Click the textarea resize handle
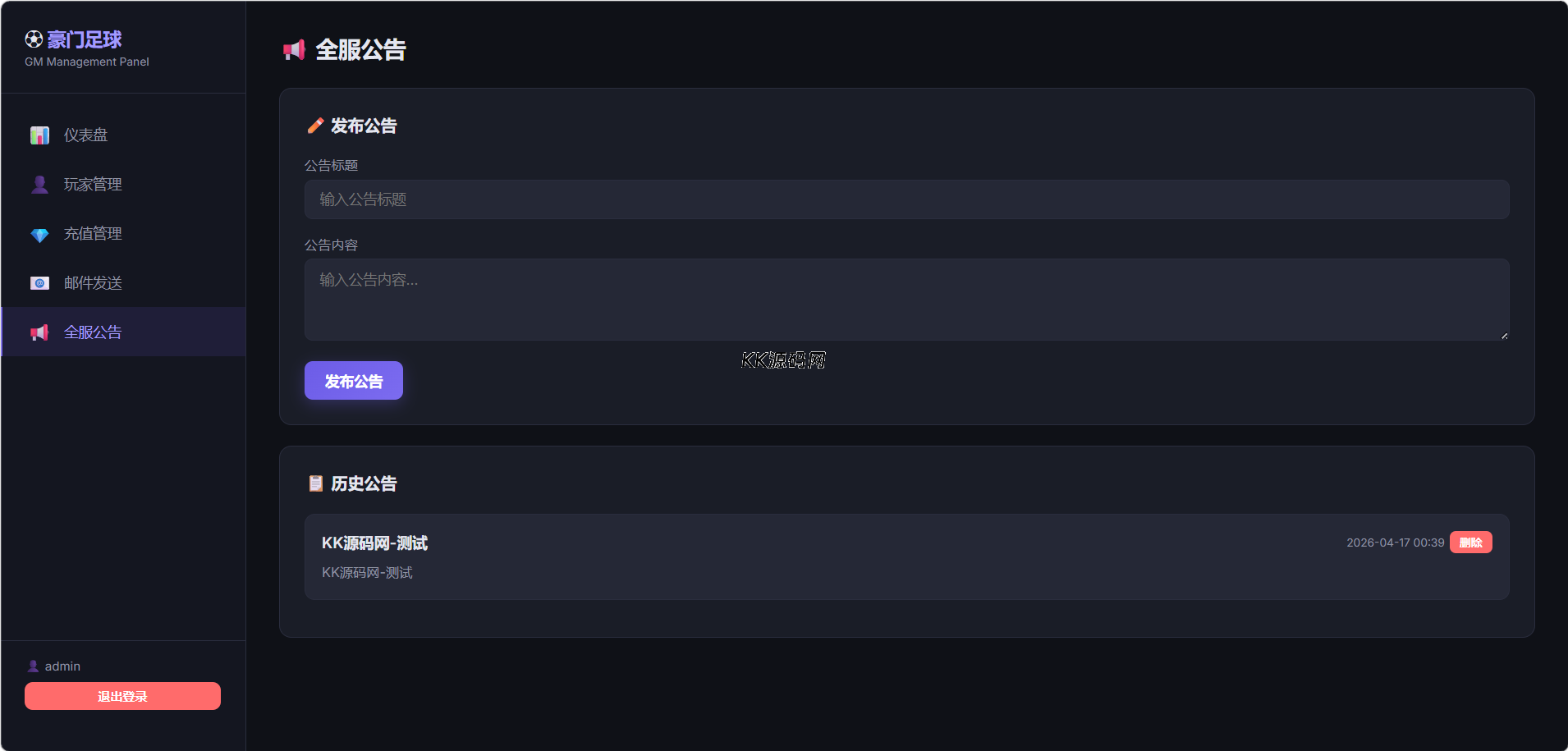This screenshot has width=1568, height=751. click(1504, 335)
